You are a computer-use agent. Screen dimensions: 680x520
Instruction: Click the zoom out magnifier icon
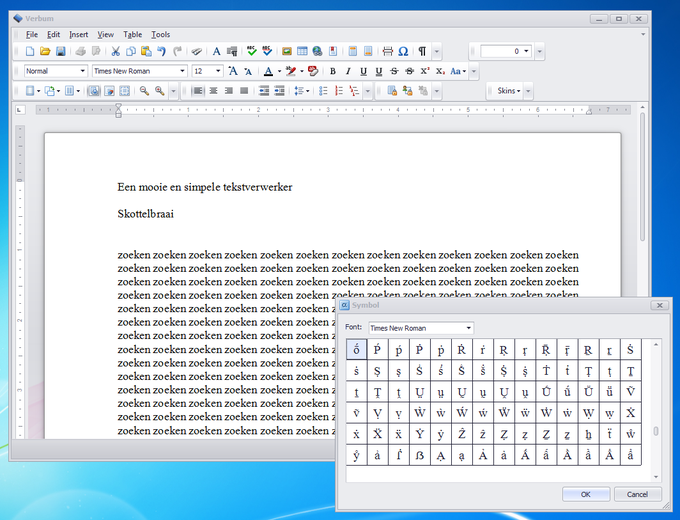coord(145,91)
